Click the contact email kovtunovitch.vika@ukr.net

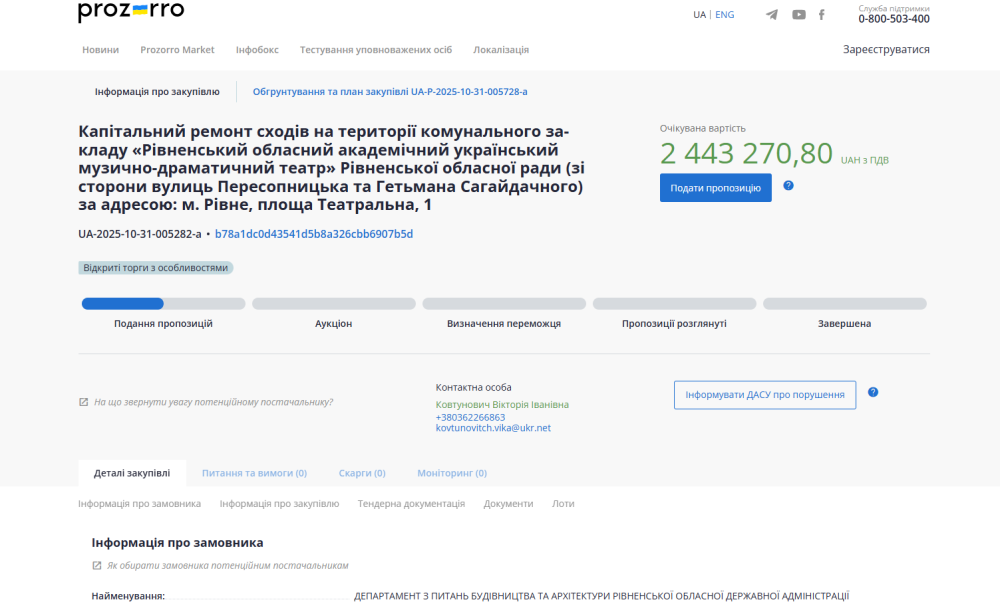[493, 428]
